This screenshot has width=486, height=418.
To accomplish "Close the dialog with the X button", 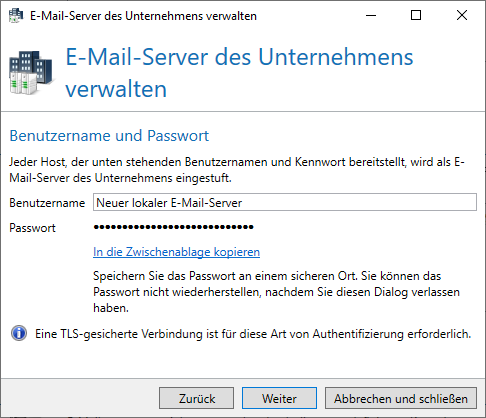I will coord(462,15).
